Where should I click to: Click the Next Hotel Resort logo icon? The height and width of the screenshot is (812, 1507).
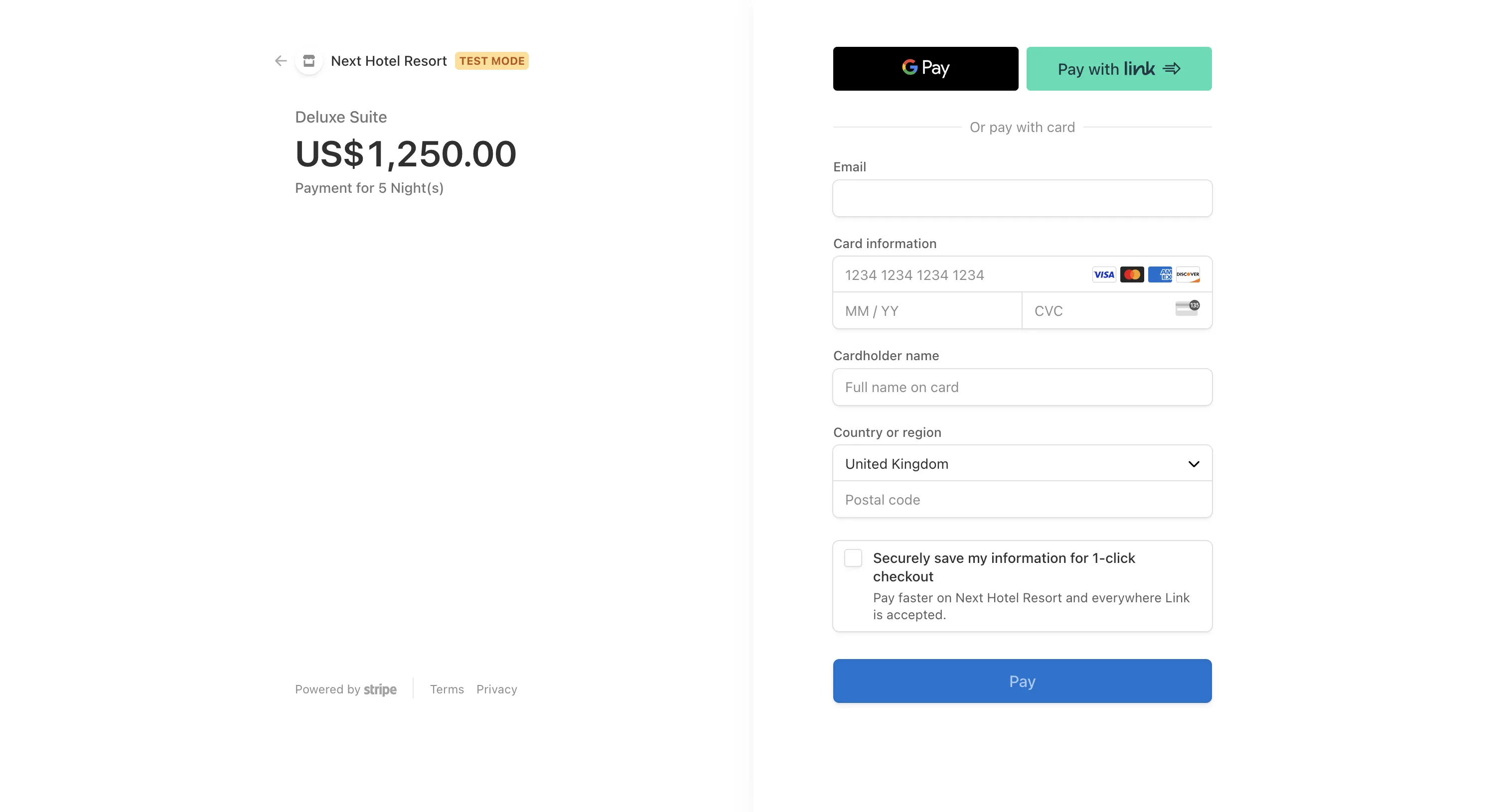(309, 61)
